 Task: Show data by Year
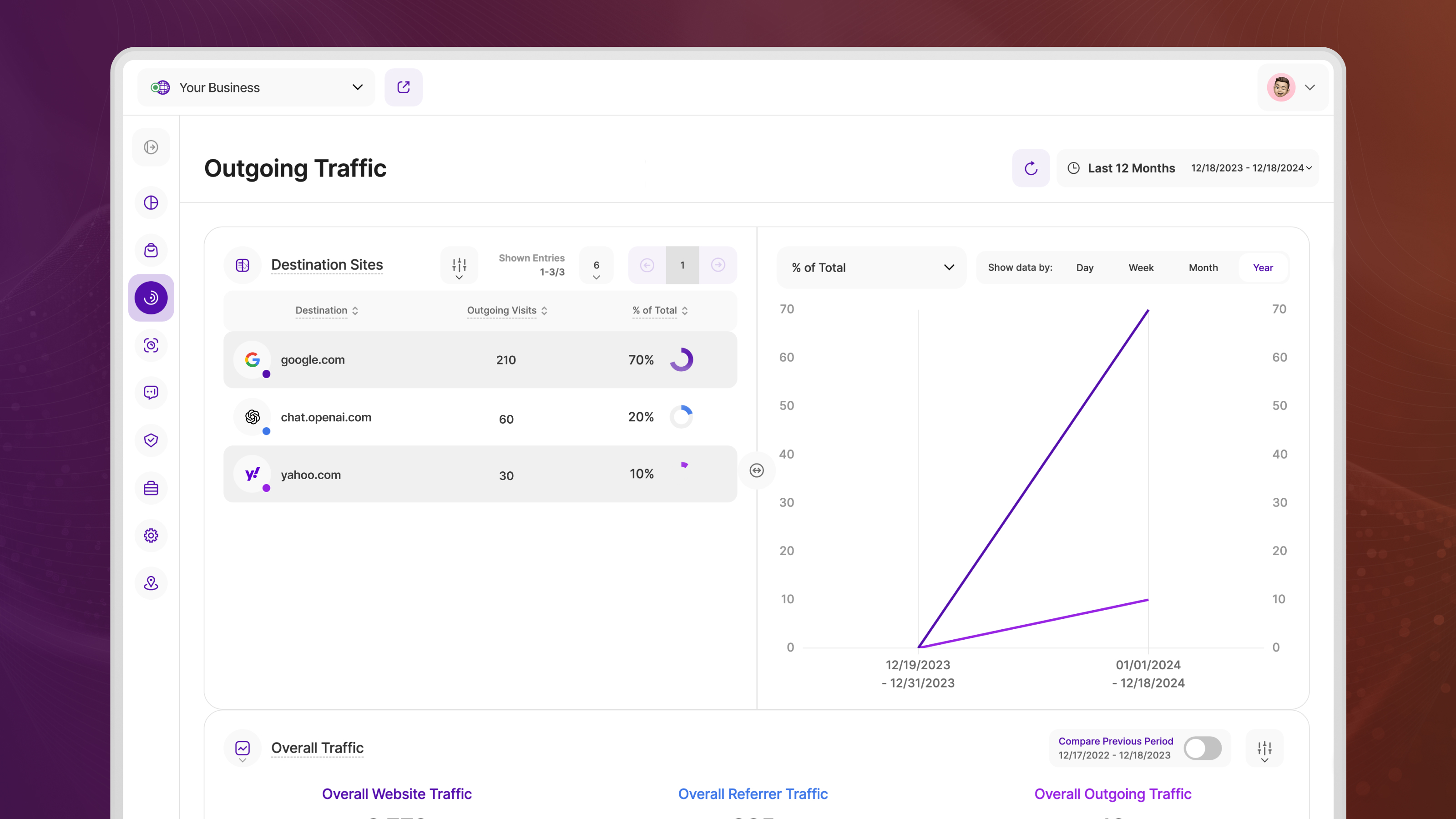[x=1263, y=268]
